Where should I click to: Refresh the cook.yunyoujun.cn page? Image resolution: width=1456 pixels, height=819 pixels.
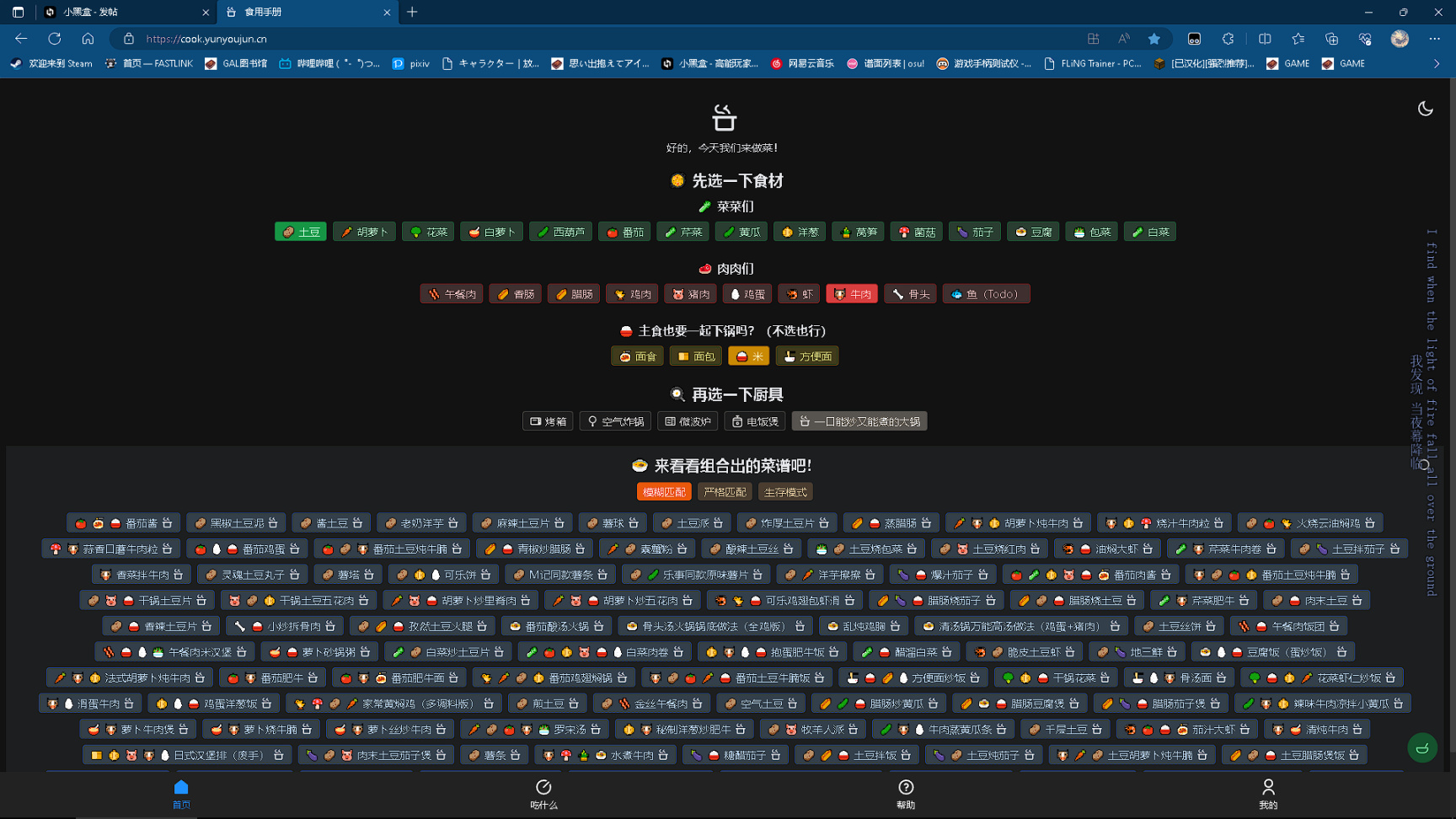pos(55,39)
